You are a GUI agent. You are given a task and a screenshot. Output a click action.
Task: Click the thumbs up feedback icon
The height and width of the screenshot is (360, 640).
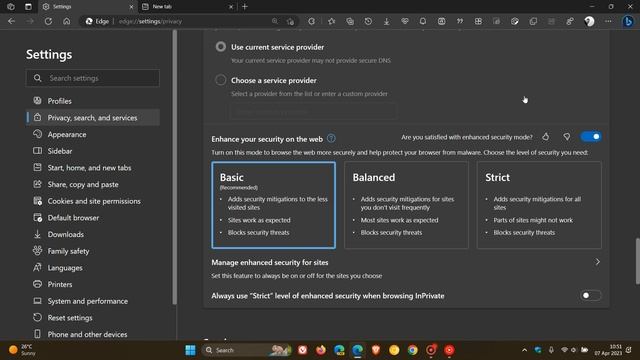pyautogui.click(x=546, y=137)
